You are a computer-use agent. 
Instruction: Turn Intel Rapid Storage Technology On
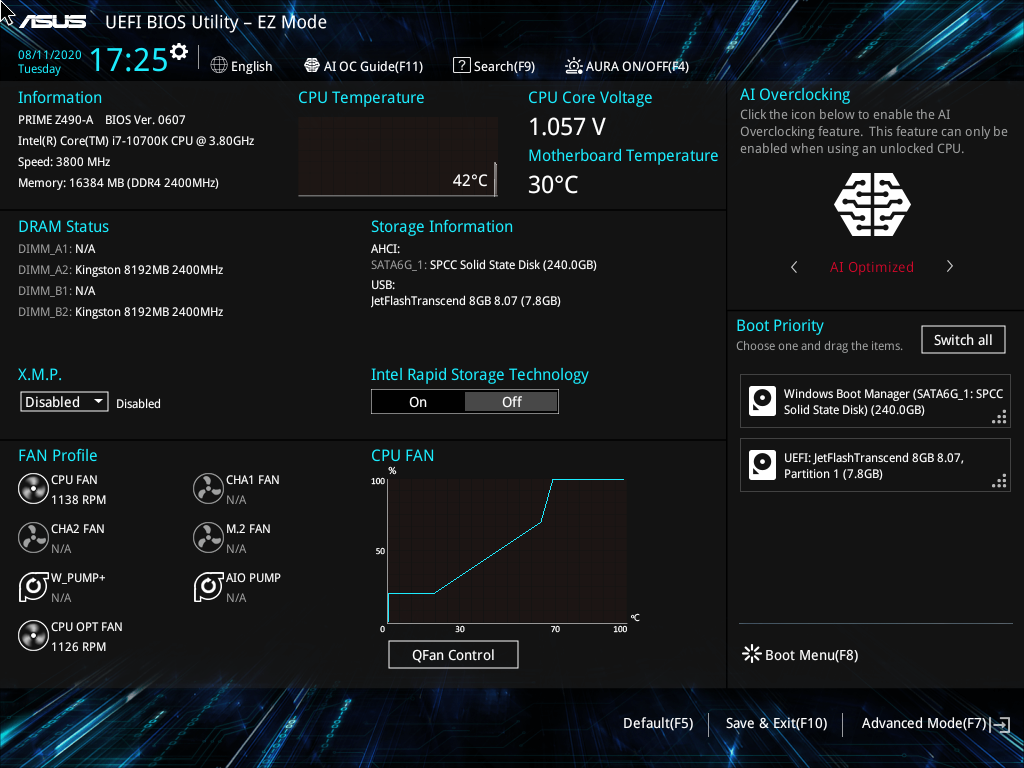tap(418, 402)
